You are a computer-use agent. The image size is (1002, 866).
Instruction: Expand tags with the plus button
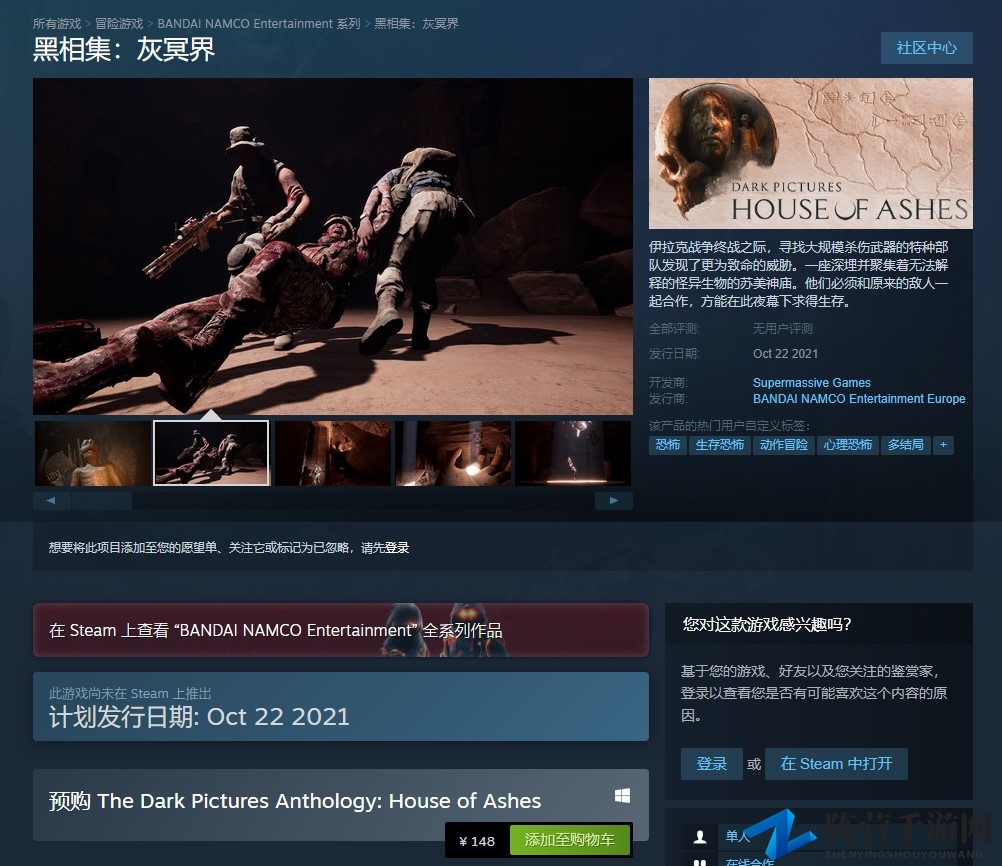[943, 445]
